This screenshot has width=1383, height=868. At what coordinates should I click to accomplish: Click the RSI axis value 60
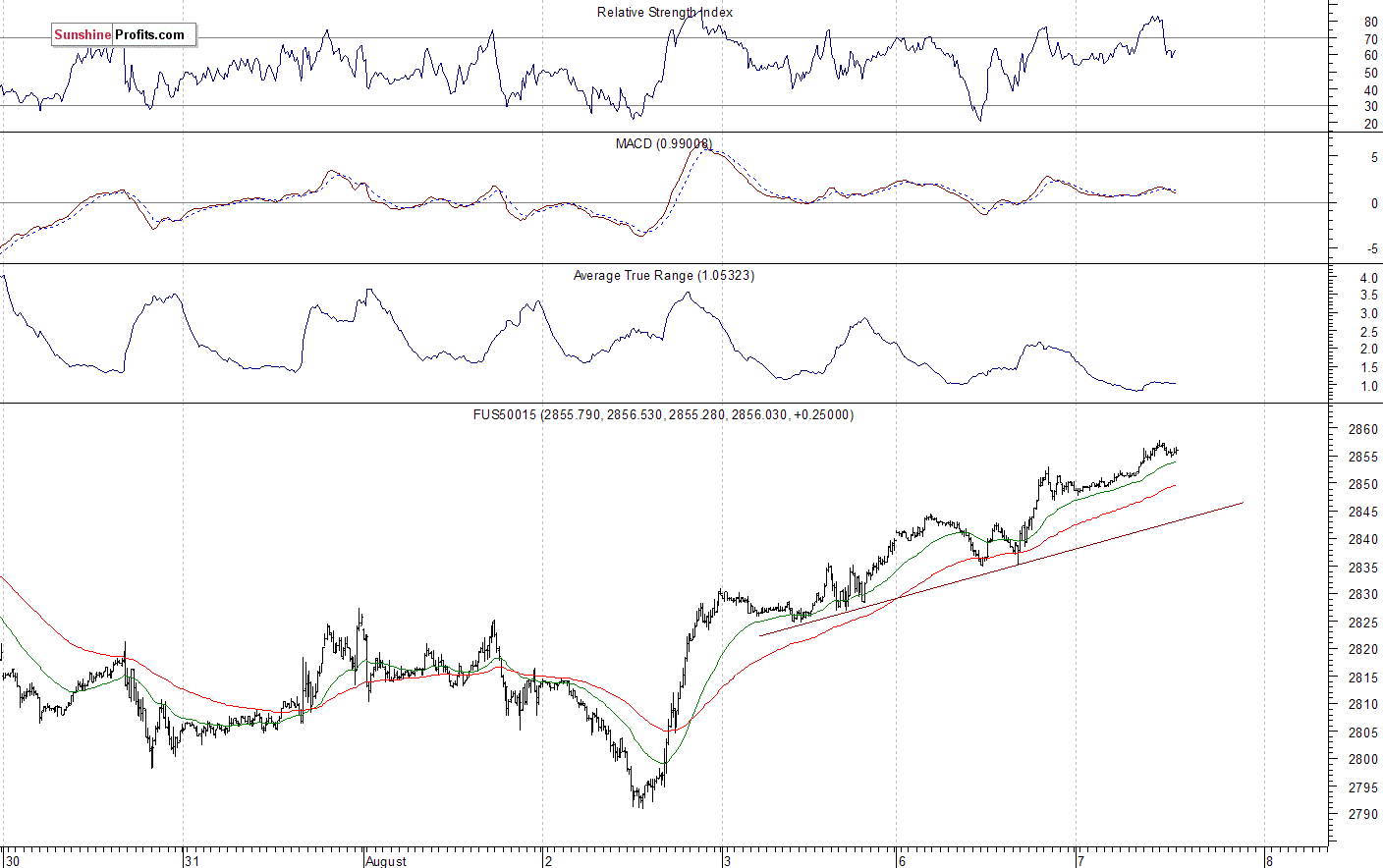[x=1370, y=56]
